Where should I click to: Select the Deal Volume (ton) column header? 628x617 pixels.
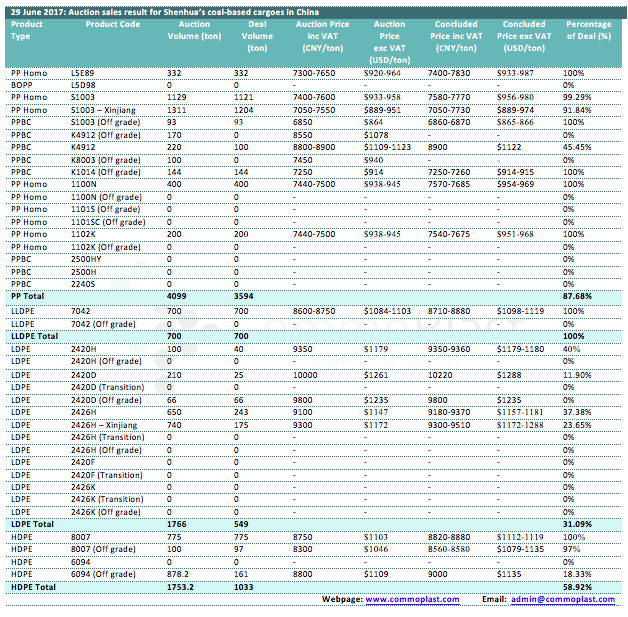click(x=257, y=35)
